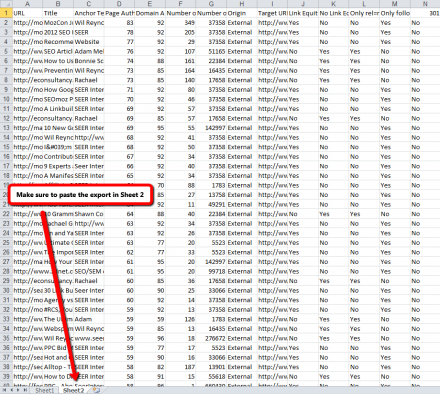Jump to last sheet with tab navigation arrow
440x394 pixels.
point(26,390)
